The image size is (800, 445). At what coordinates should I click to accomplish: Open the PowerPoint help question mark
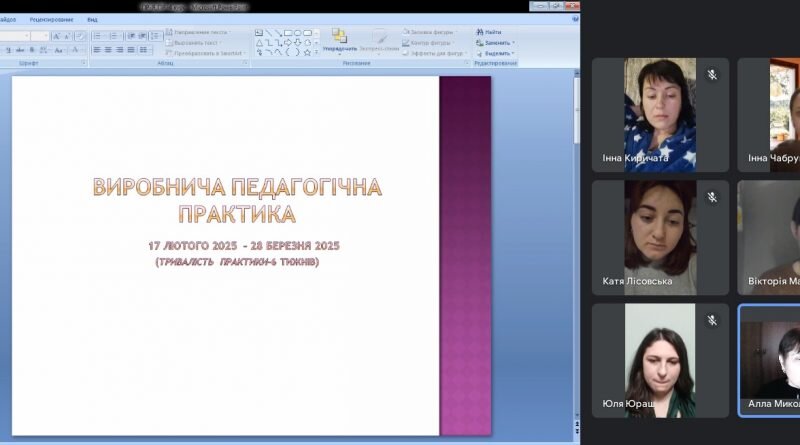[576, 19]
